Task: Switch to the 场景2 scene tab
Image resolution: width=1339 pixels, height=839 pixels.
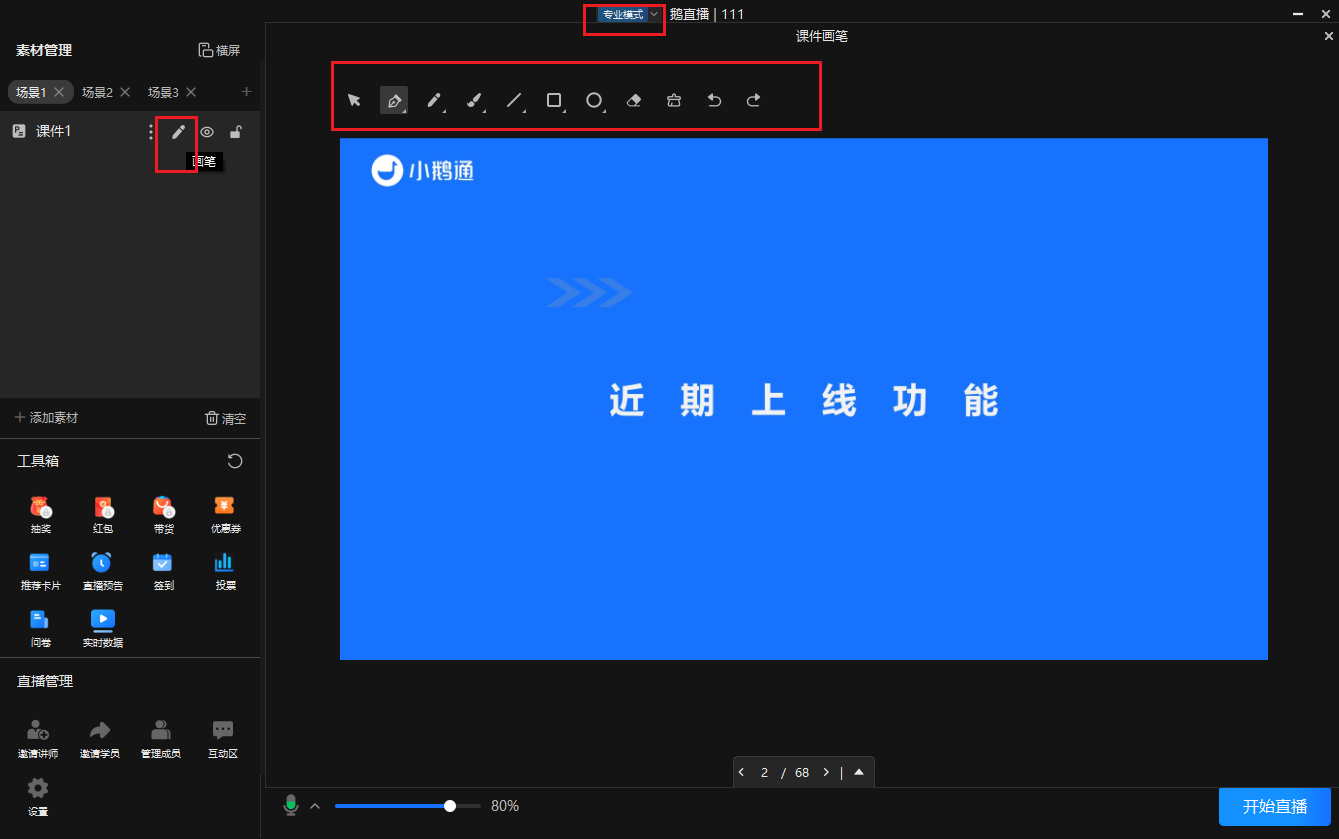Action: click(x=97, y=91)
